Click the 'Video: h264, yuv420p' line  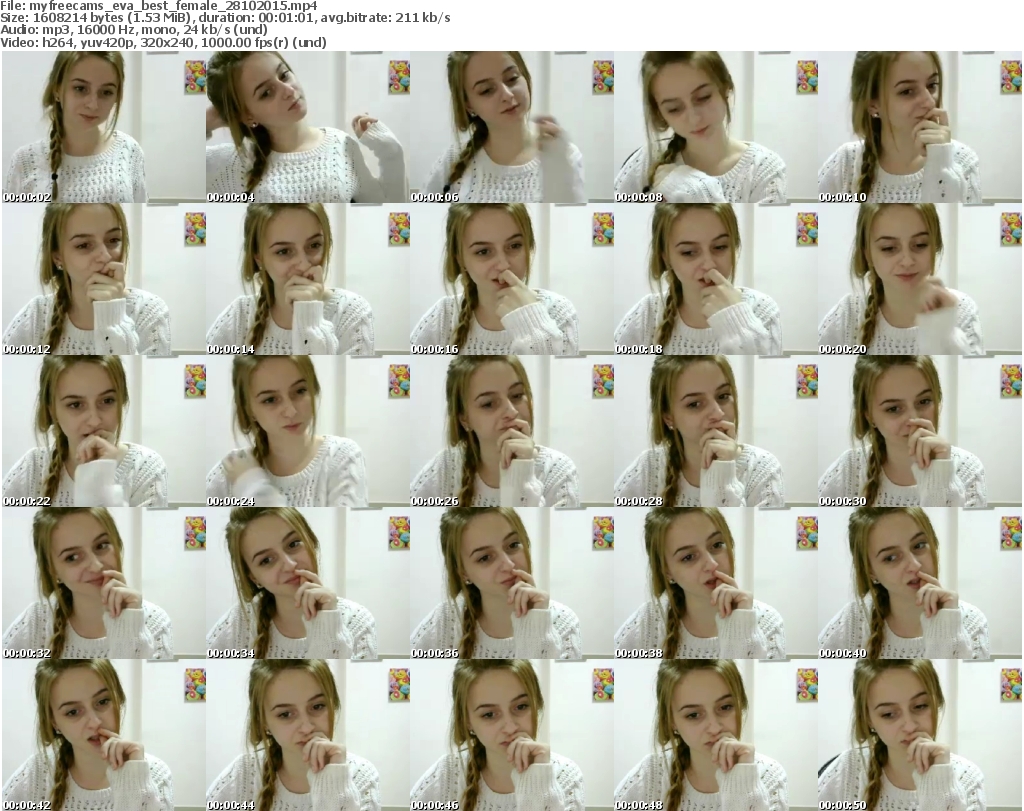163,43
